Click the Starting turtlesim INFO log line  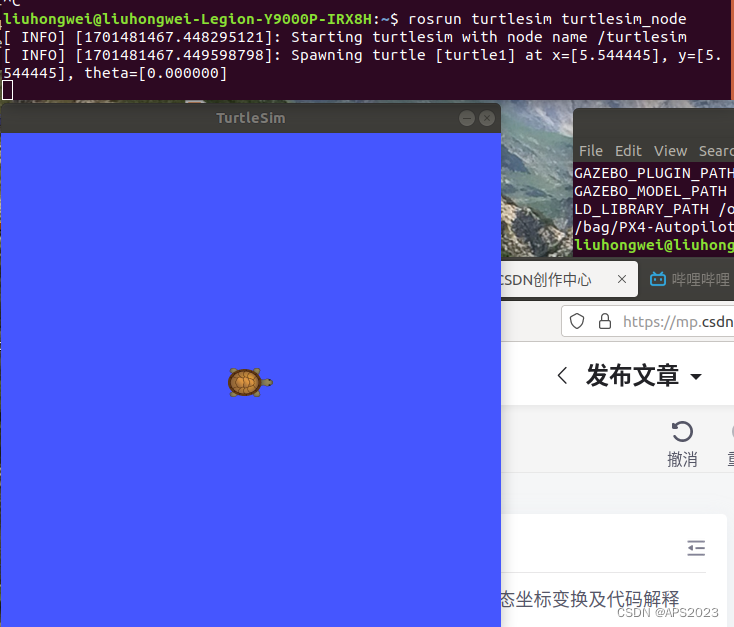(345, 37)
